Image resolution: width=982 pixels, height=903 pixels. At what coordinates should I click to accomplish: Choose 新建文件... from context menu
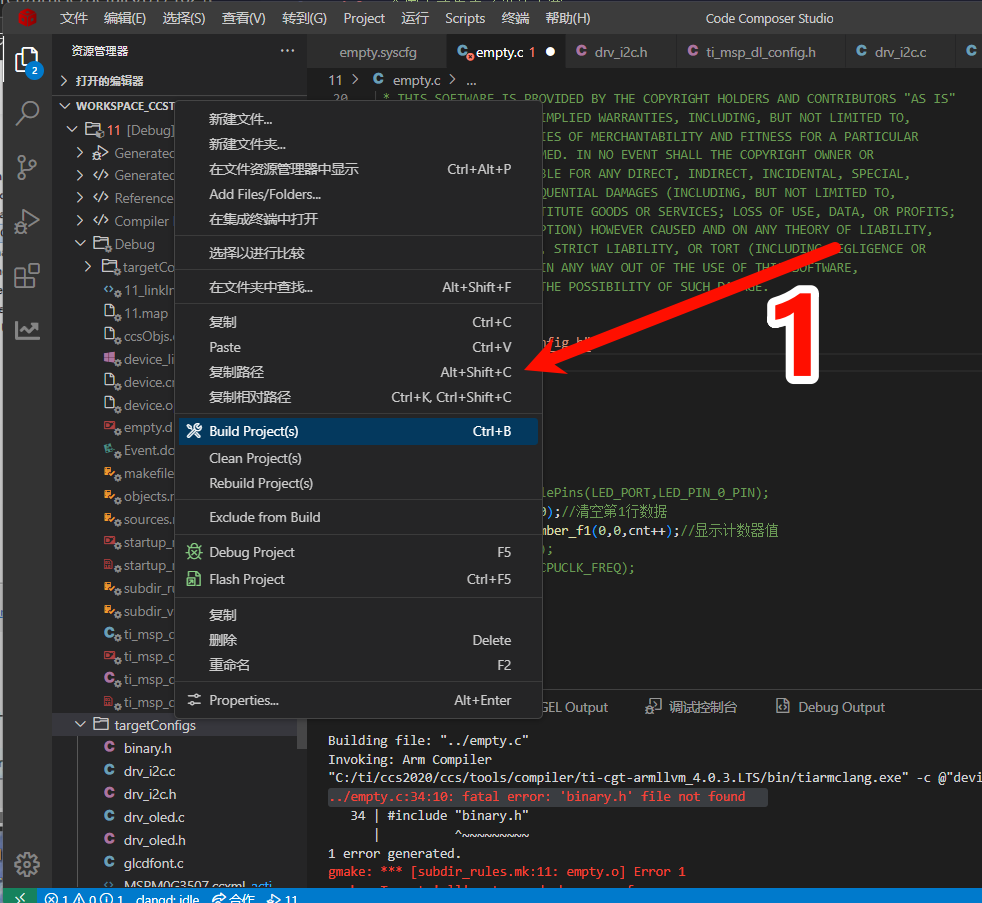click(x=358, y=119)
